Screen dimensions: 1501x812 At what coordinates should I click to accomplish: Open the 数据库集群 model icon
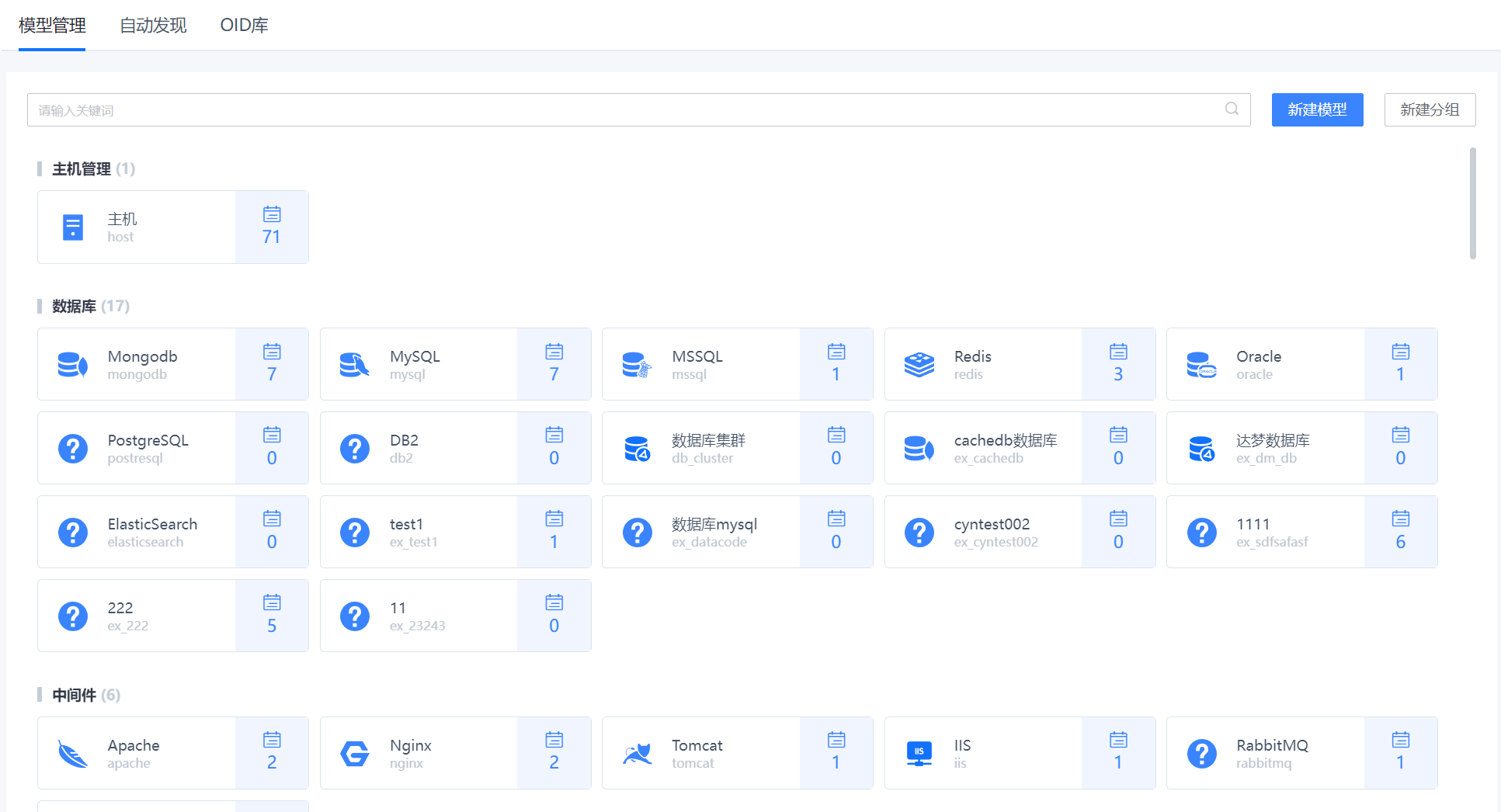click(638, 448)
